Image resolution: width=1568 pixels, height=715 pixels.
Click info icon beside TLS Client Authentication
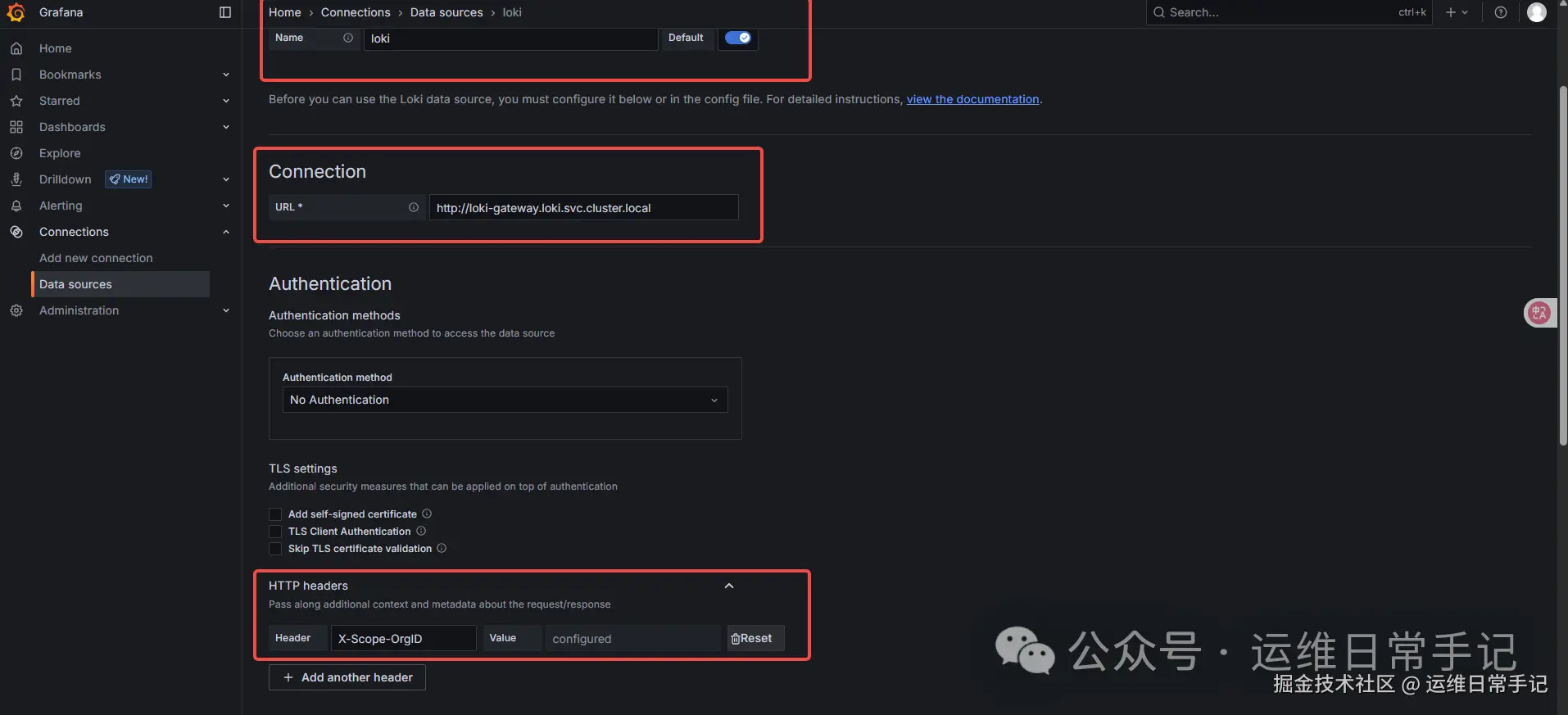pos(421,531)
